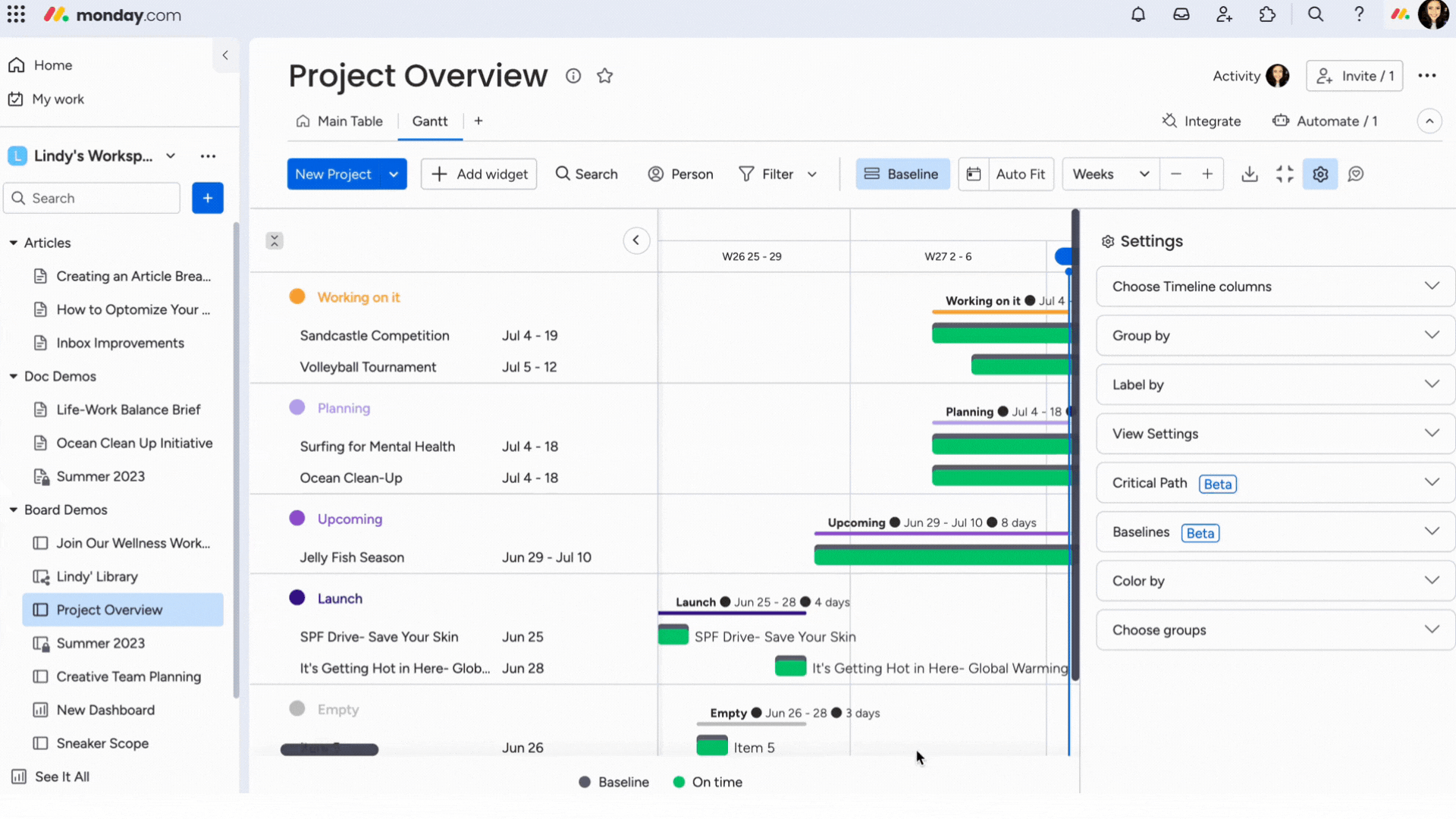The image size is (1456, 819).
Task: Switch to the Main Table tab
Action: point(350,121)
